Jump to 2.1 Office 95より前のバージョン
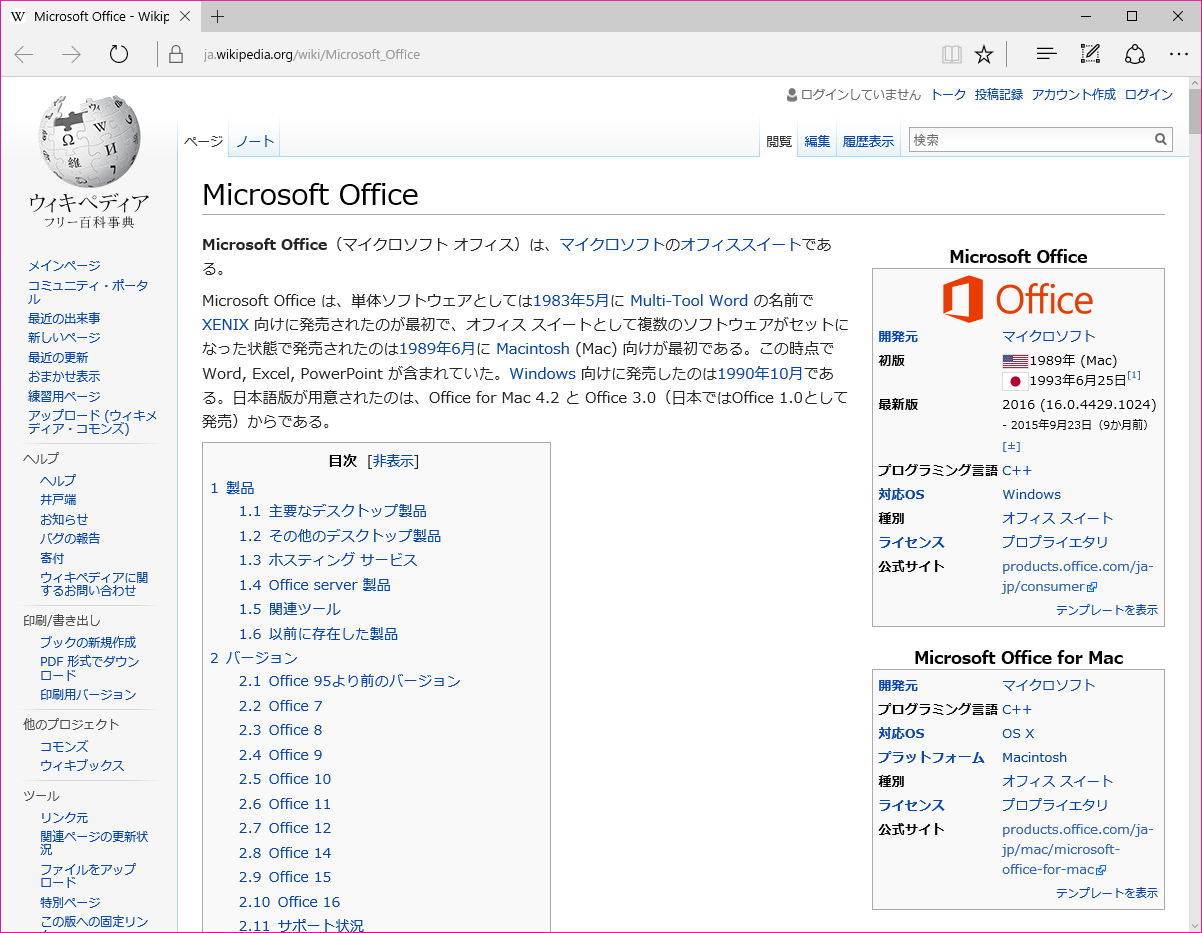The image size is (1202, 933). [350, 681]
